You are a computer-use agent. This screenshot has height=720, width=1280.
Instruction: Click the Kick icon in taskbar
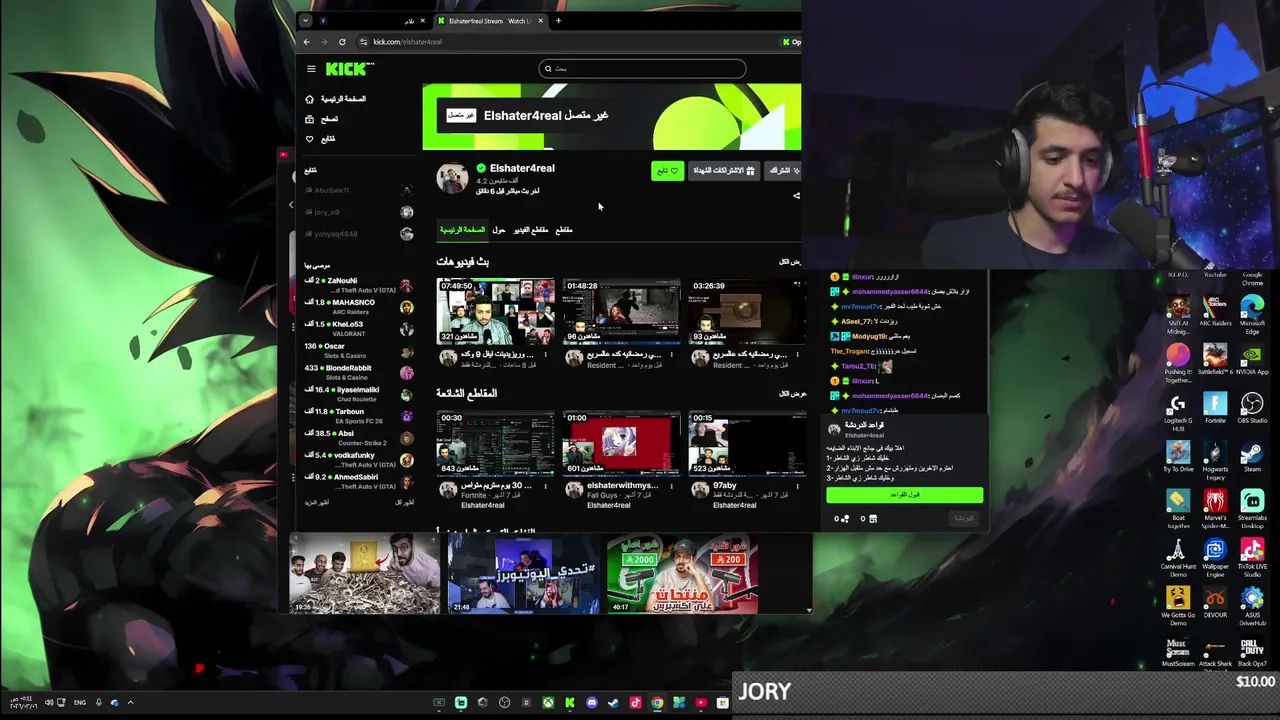coord(570,703)
